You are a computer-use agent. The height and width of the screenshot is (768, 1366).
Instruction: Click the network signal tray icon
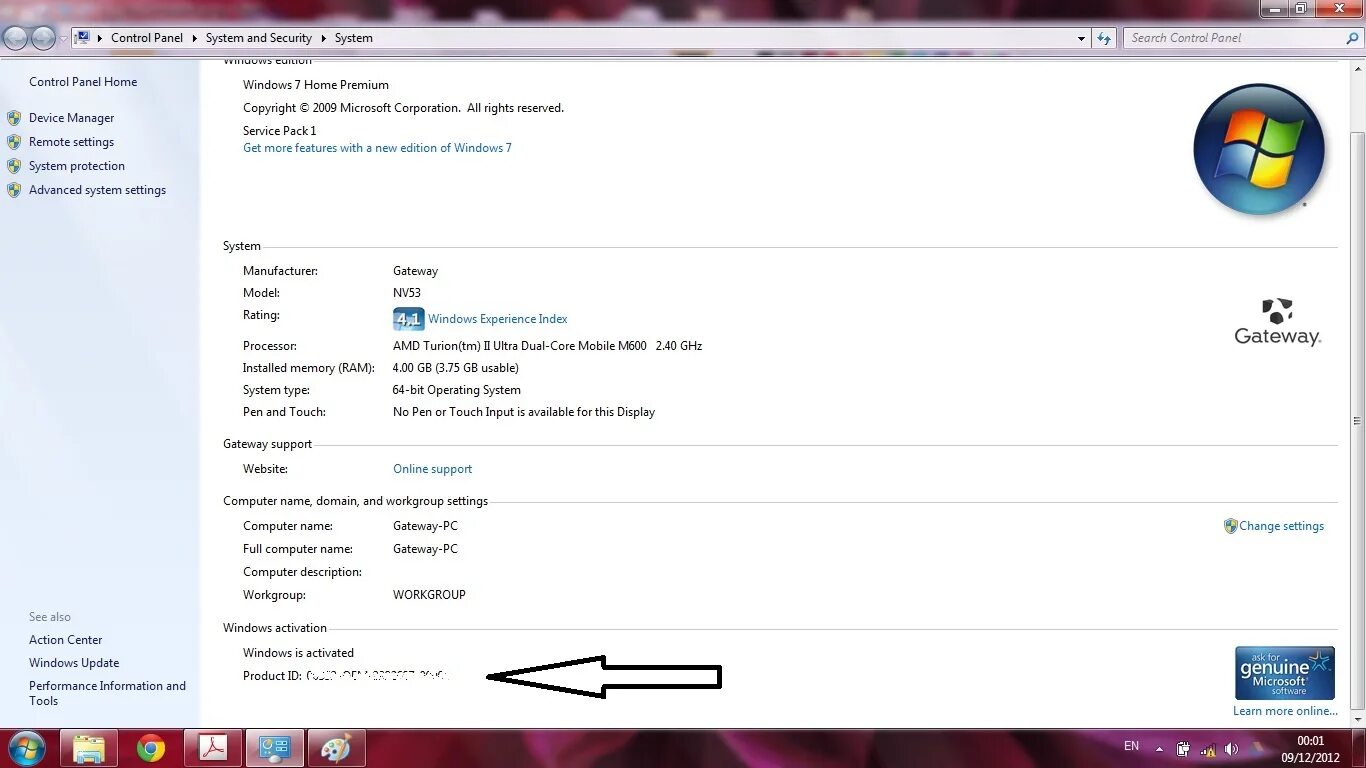click(x=1207, y=748)
